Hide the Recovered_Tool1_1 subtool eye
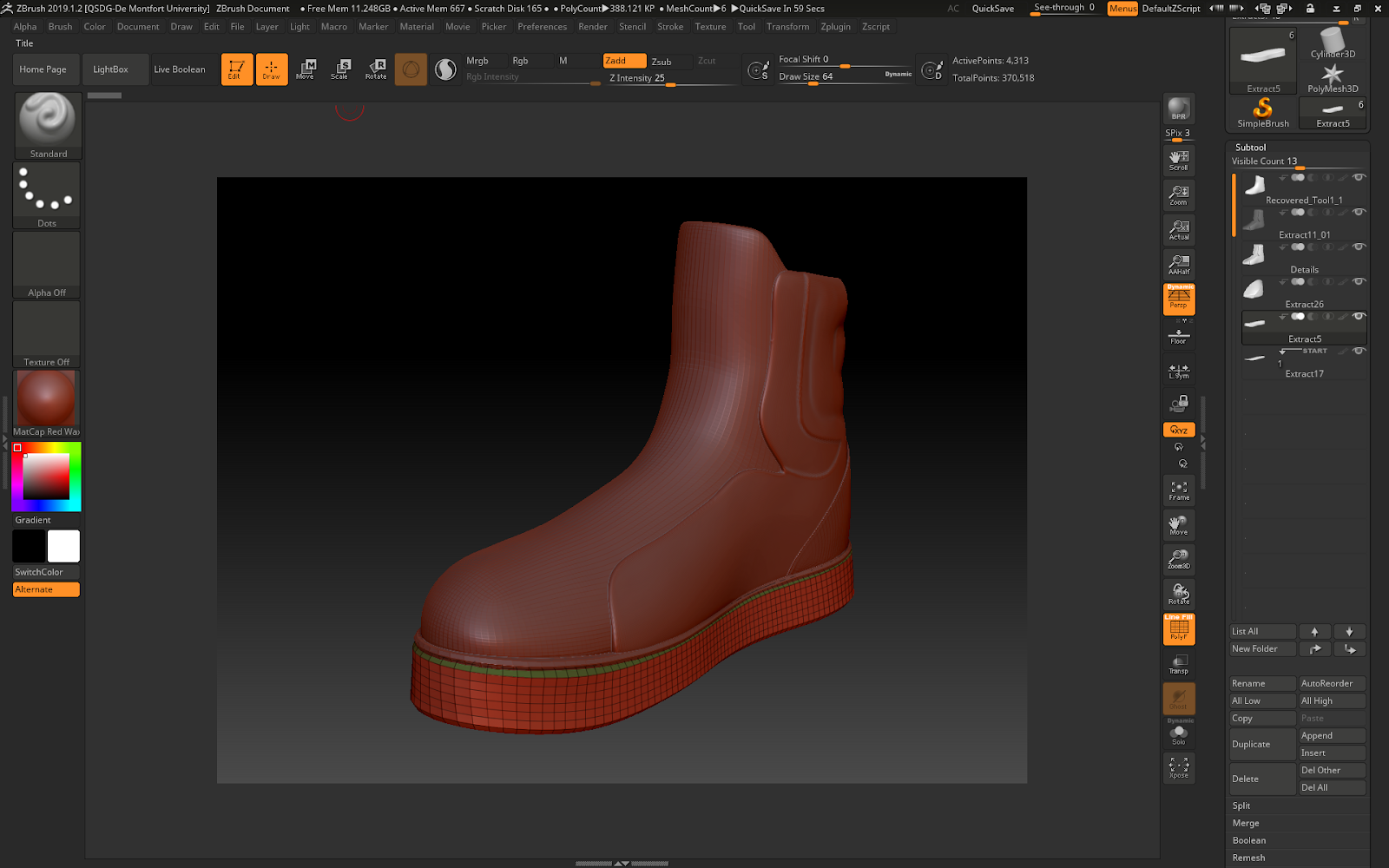 click(1359, 177)
